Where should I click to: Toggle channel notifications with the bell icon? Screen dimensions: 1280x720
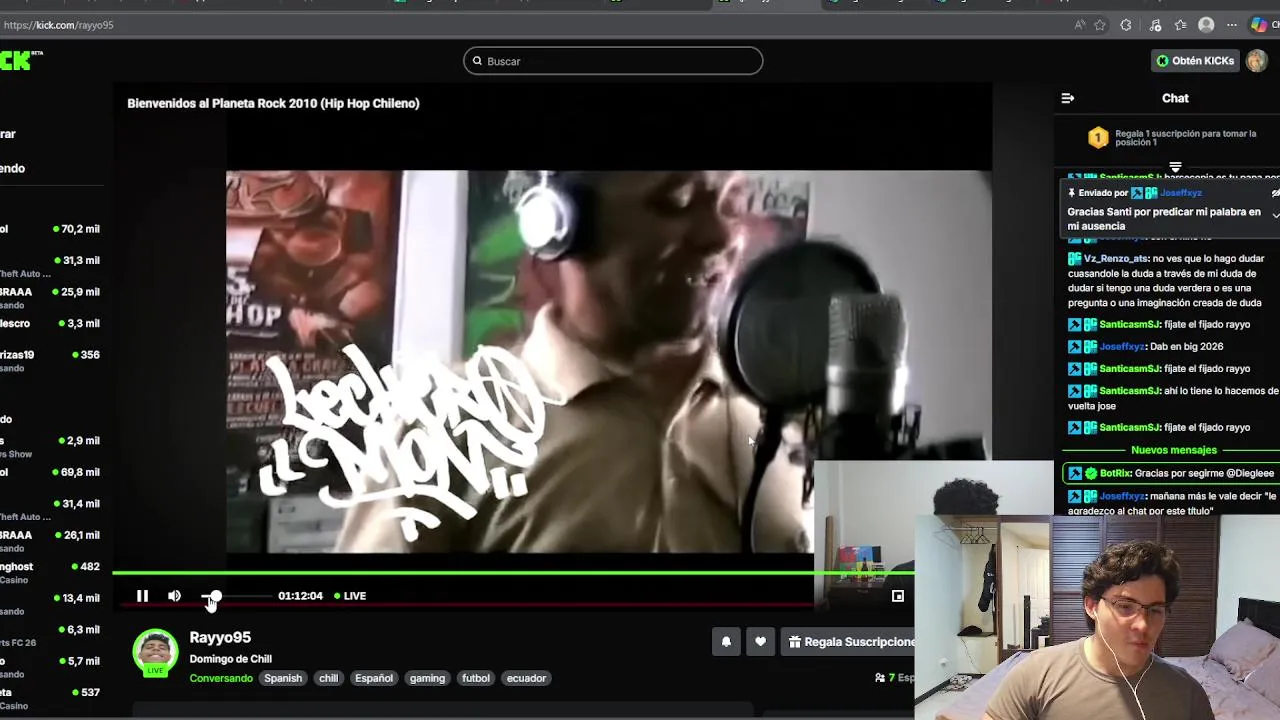(x=726, y=642)
